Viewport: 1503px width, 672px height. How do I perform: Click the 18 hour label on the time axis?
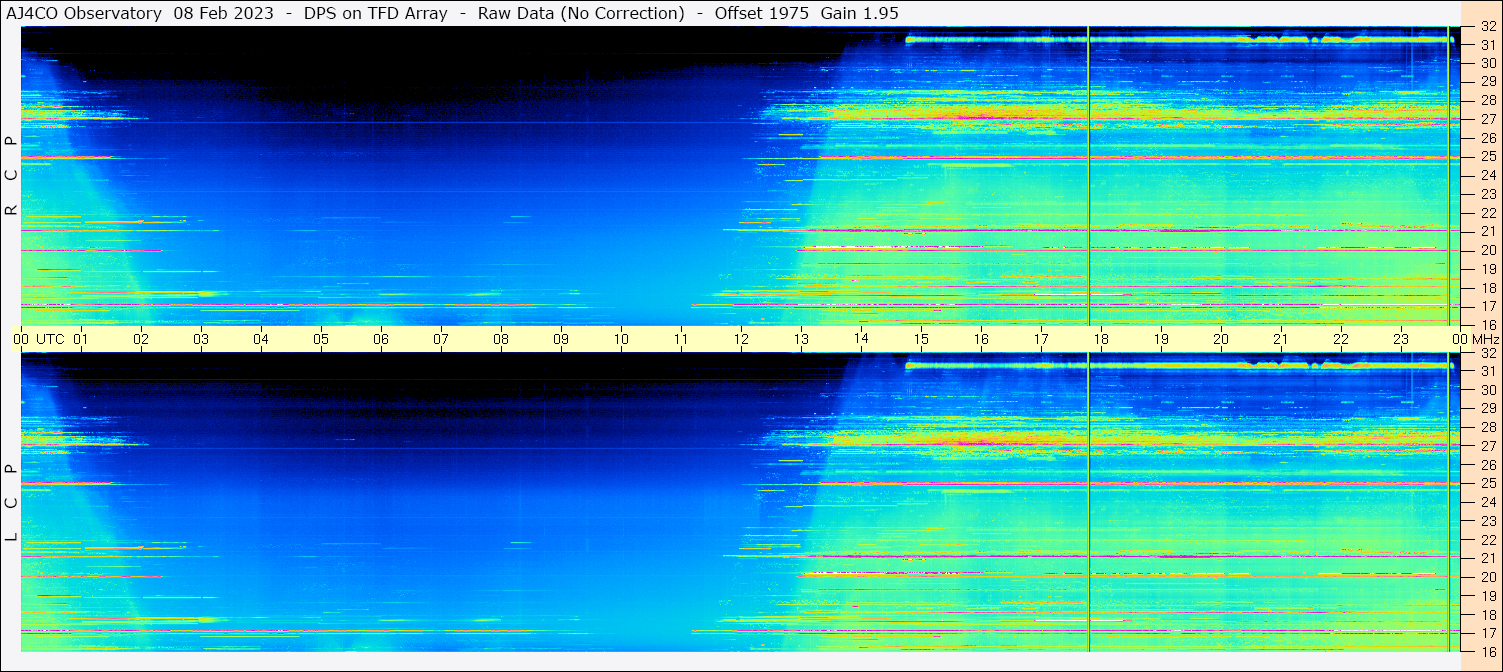1101,339
